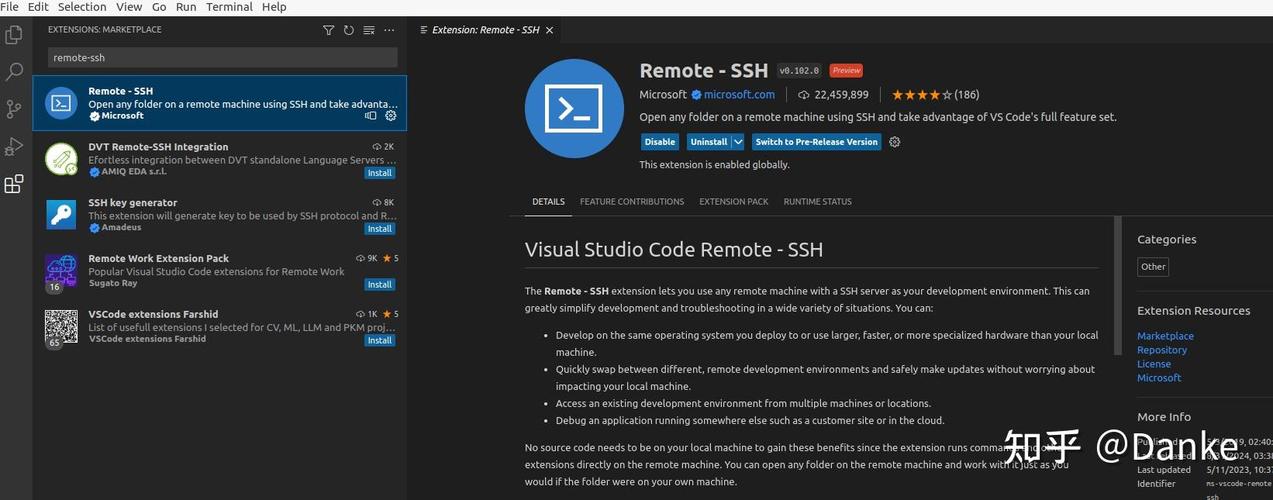
Task: Click the install count cloud icon
Action: point(804,95)
